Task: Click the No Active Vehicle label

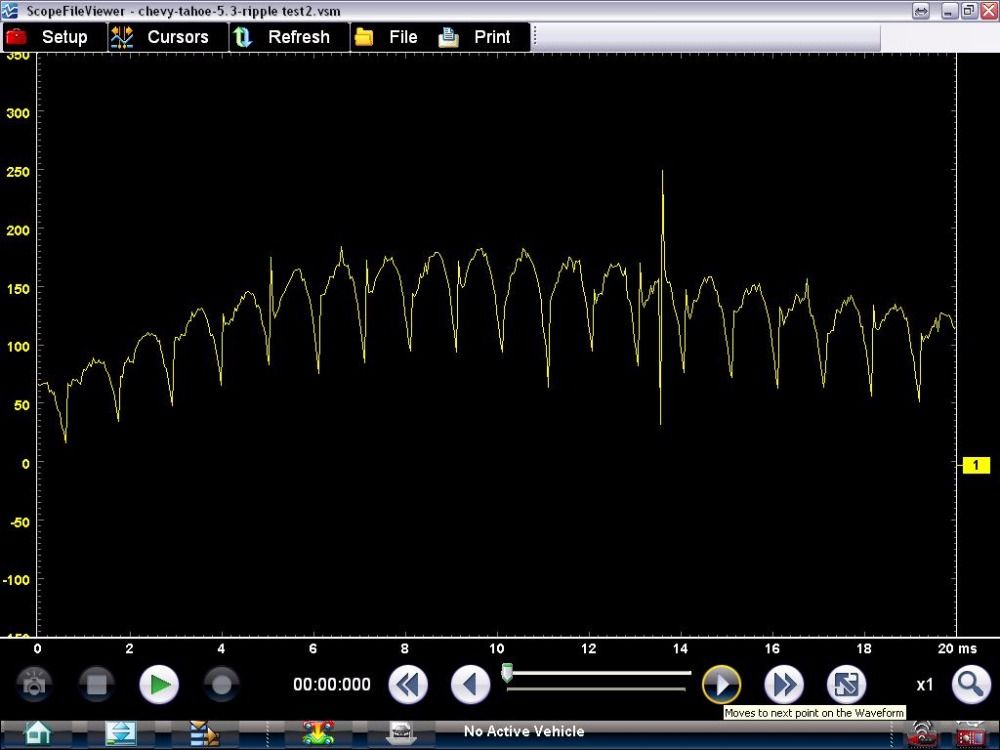Action: 523,732
